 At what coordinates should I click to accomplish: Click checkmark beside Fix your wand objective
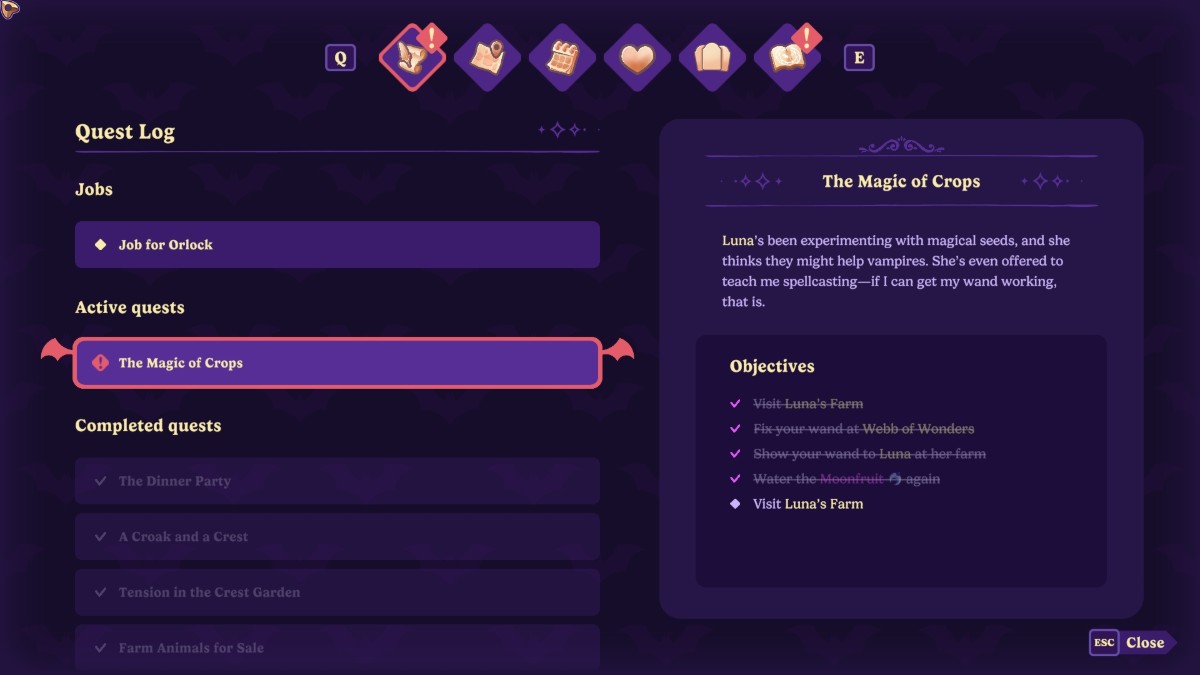tap(736, 429)
